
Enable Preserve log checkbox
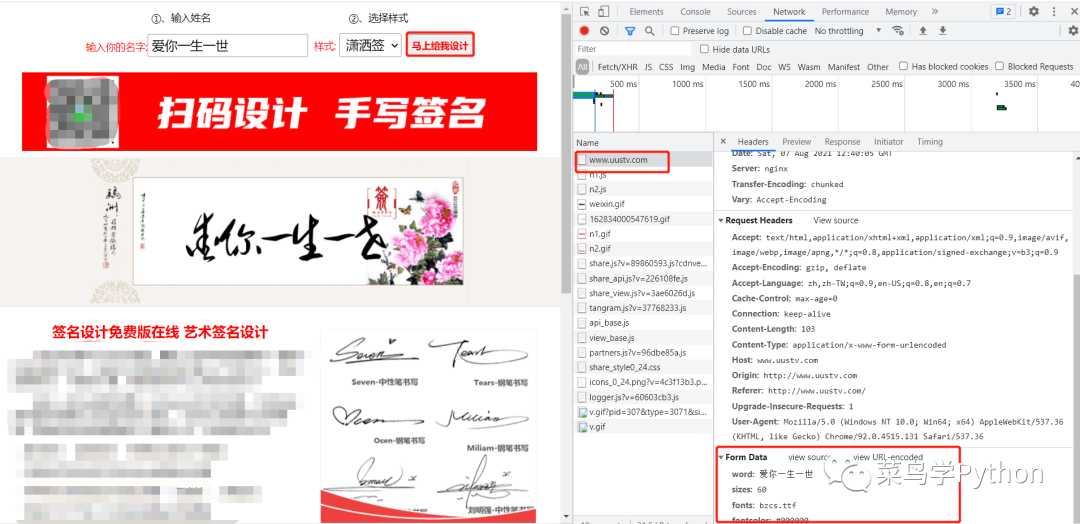point(675,31)
